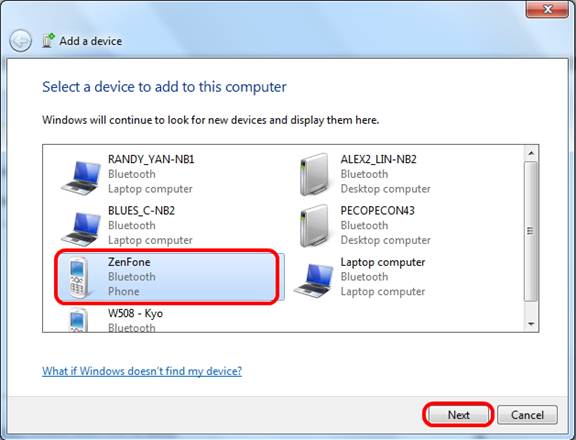Select the unnamed Laptop computer icon

coord(313,280)
